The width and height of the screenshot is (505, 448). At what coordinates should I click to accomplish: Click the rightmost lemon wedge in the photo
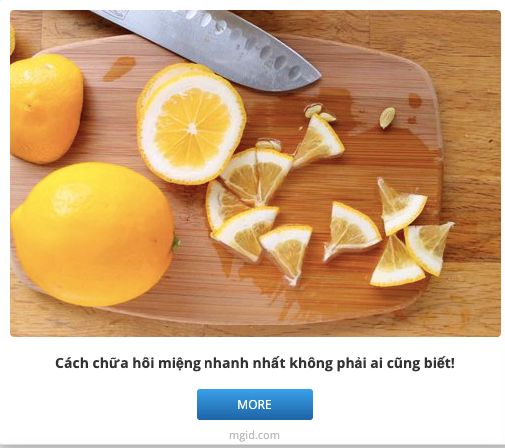tap(428, 248)
